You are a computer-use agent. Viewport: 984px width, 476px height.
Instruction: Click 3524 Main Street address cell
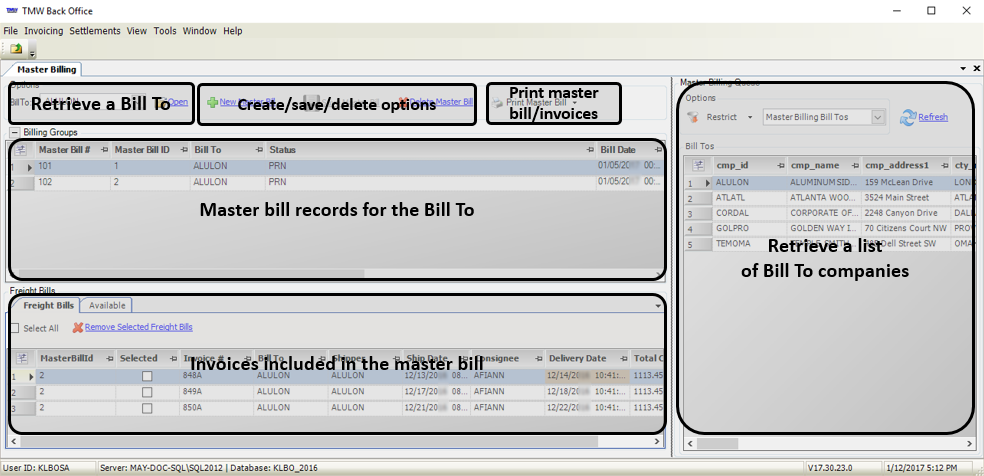(x=906, y=198)
